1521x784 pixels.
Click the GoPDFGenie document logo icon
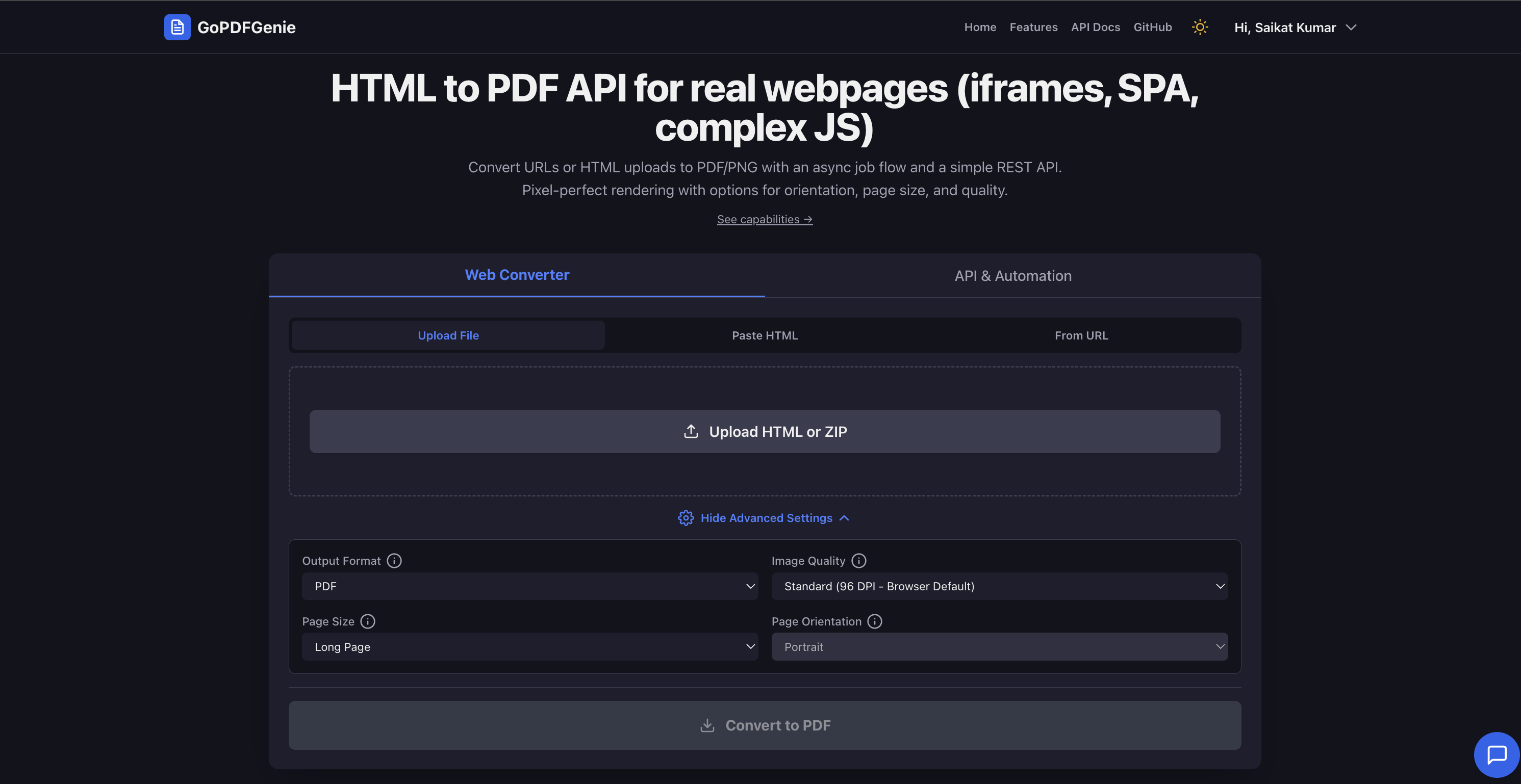click(x=176, y=27)
